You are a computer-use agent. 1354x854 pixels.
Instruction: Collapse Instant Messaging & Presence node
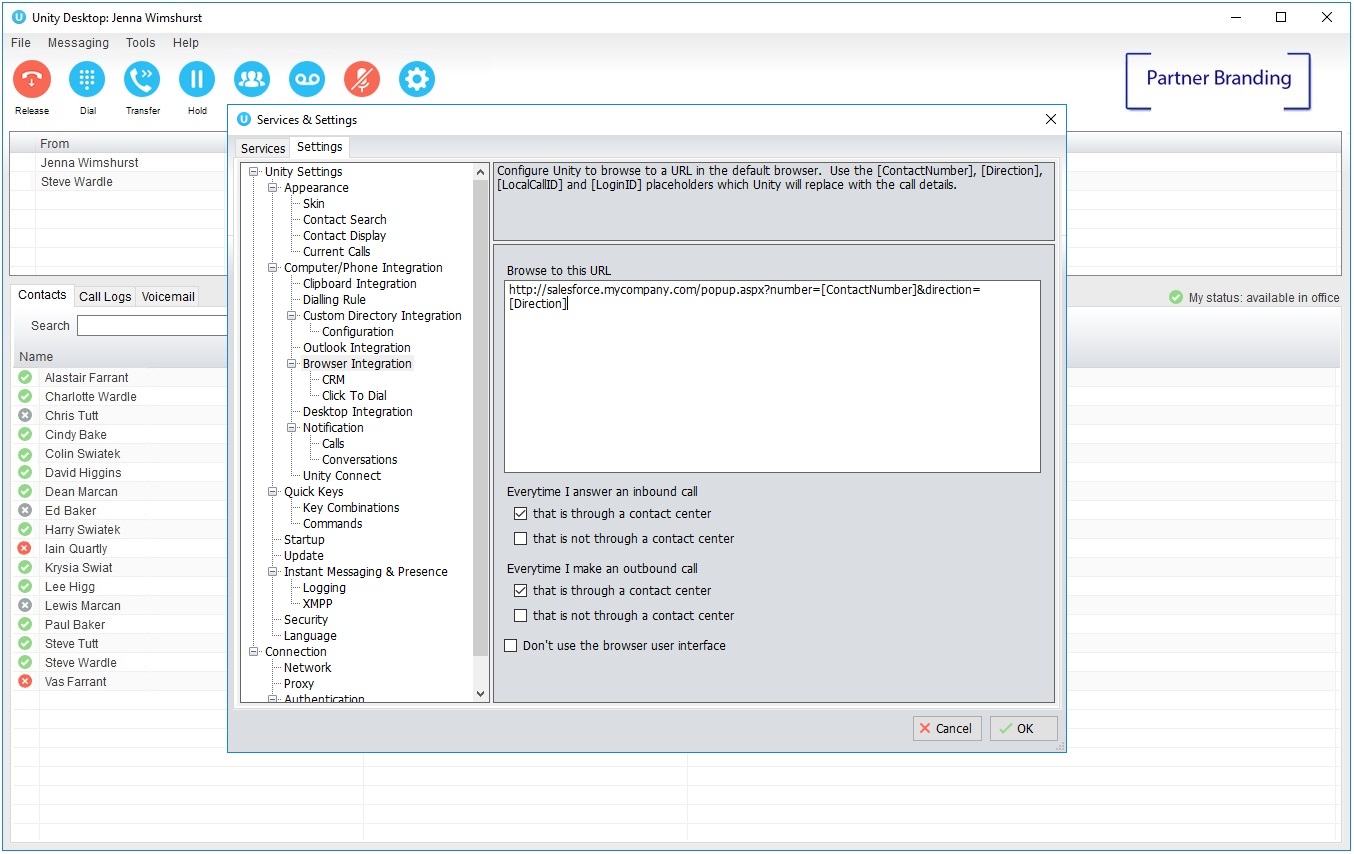273,572
